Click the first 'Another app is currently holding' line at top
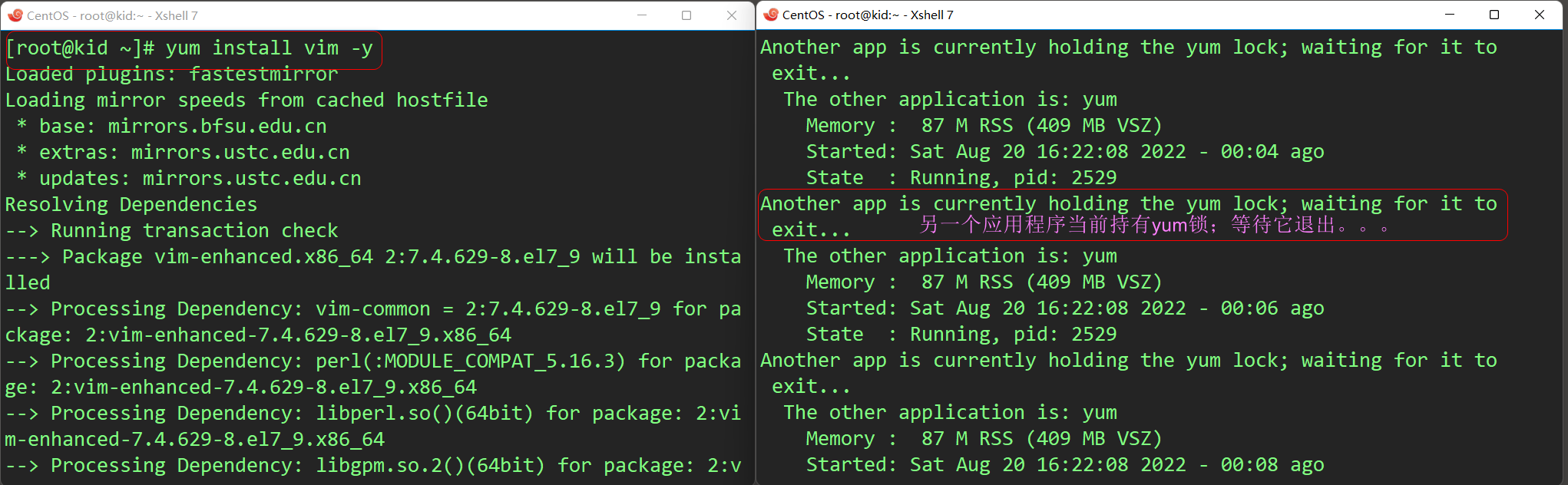The height and width of the screenshot is (485, 1568). [x=1129, y=48]
